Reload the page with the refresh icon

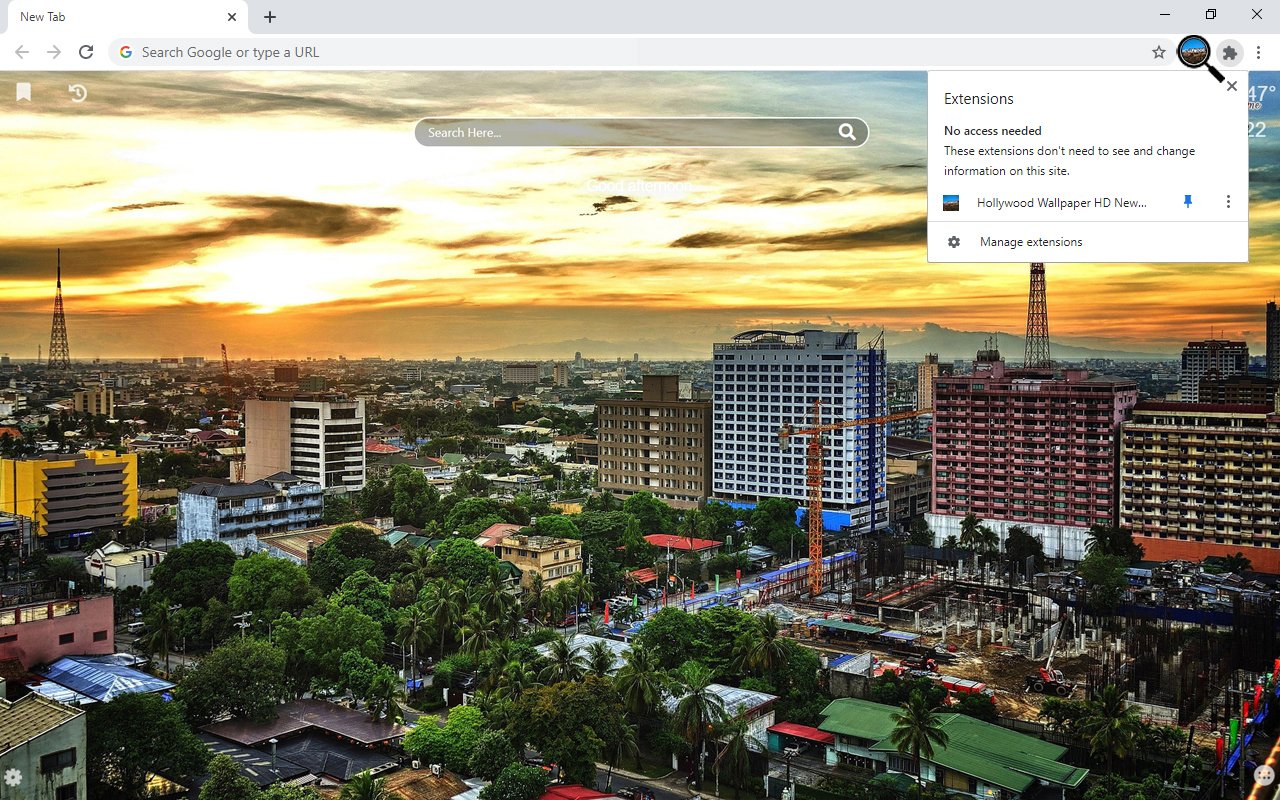pyautogui.click(x=86, y=52)
